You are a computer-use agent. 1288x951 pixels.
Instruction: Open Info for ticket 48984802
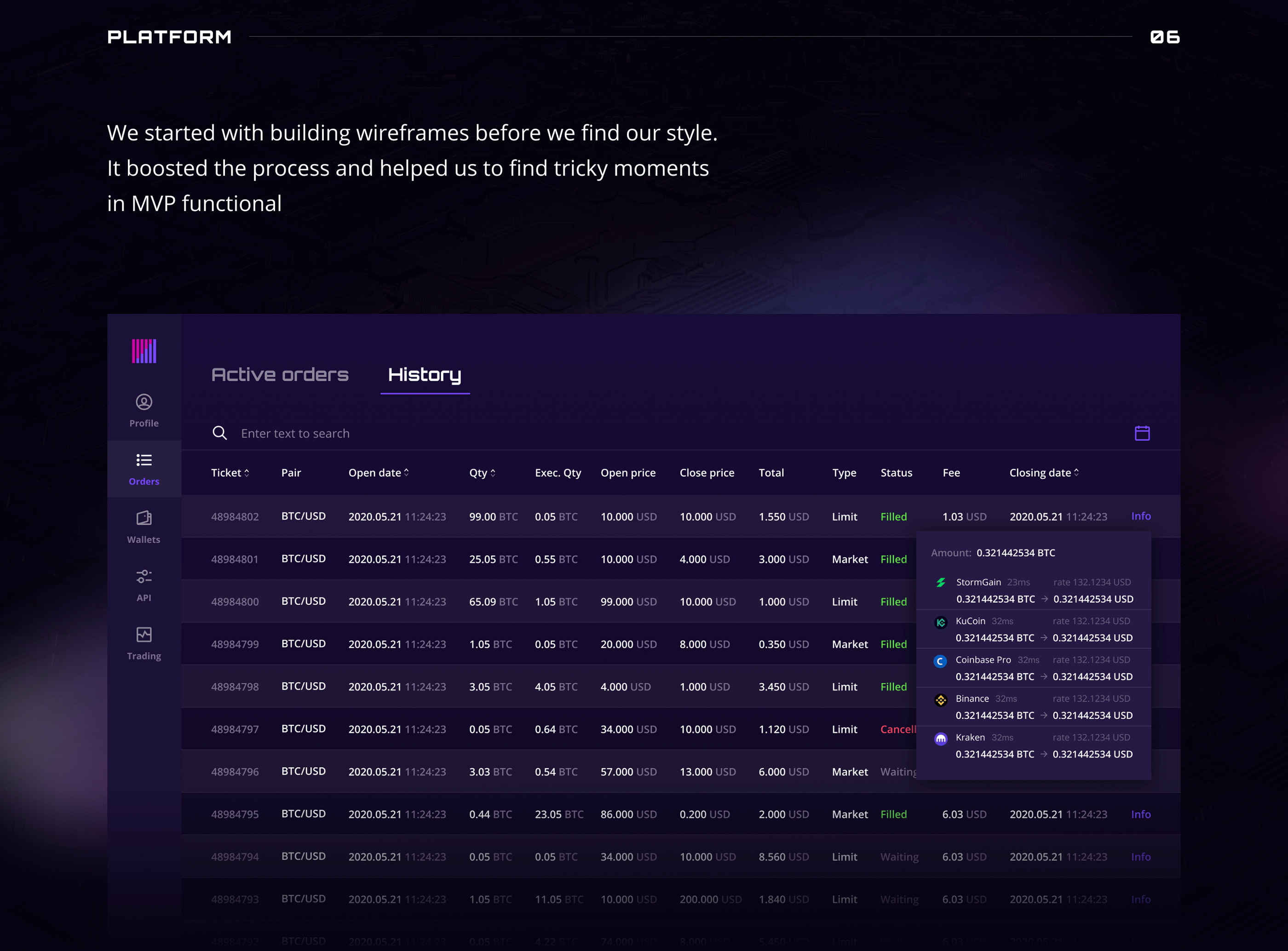[x=1141, y=516]
